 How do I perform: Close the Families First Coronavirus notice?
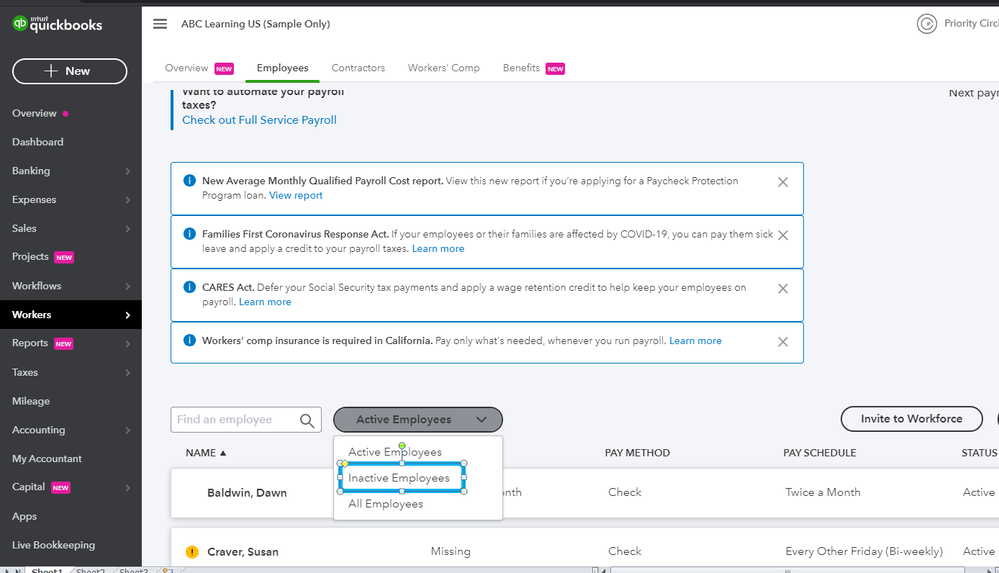click(783, 235)
